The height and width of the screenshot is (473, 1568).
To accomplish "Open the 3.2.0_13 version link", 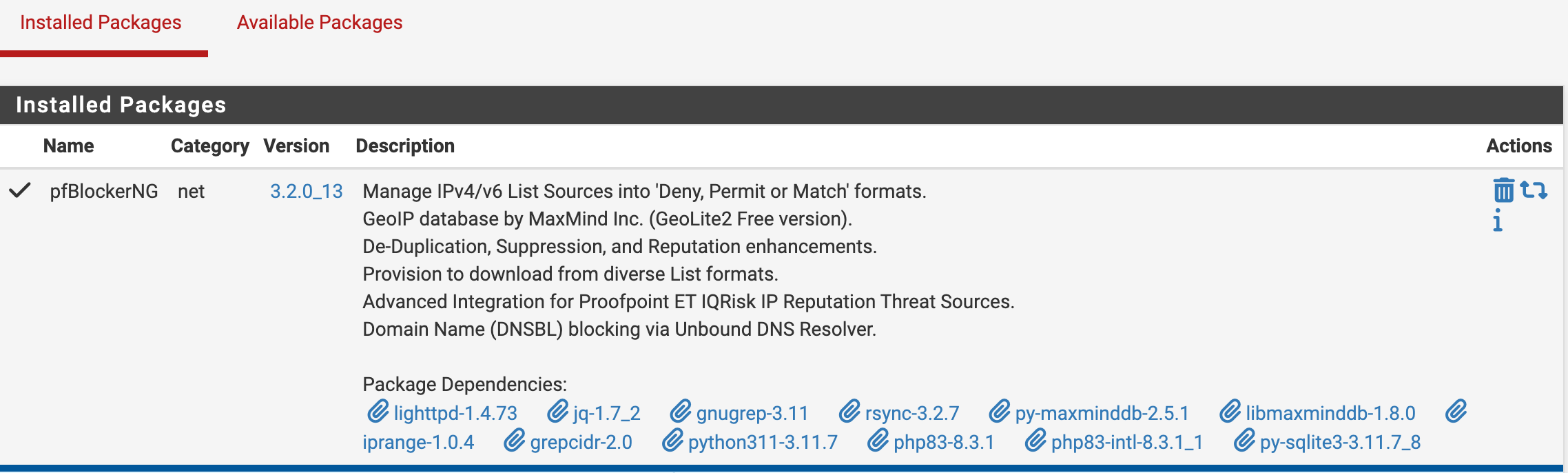I will [306, 192].
